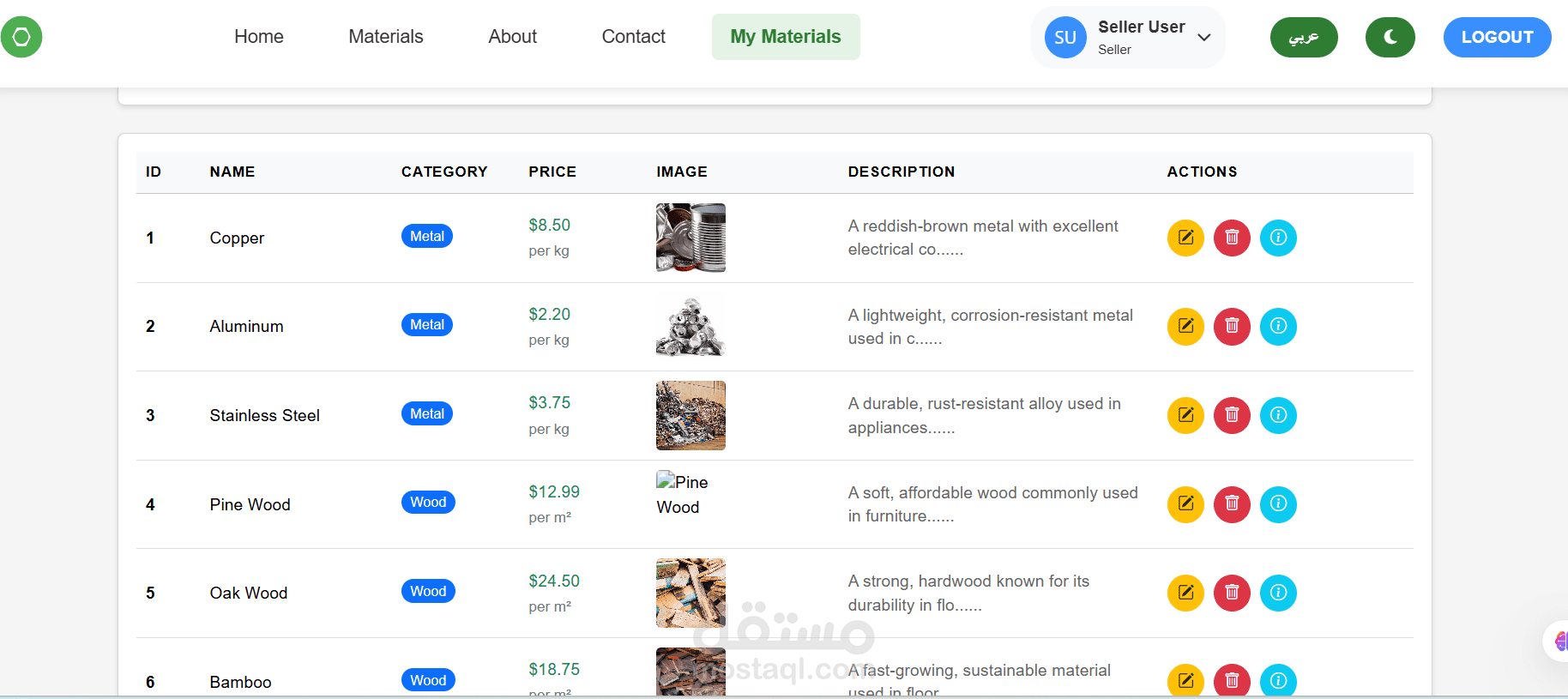The image size is (1568, 699).
Task: Switch language to Arabic
Action: coord(1304,37)
